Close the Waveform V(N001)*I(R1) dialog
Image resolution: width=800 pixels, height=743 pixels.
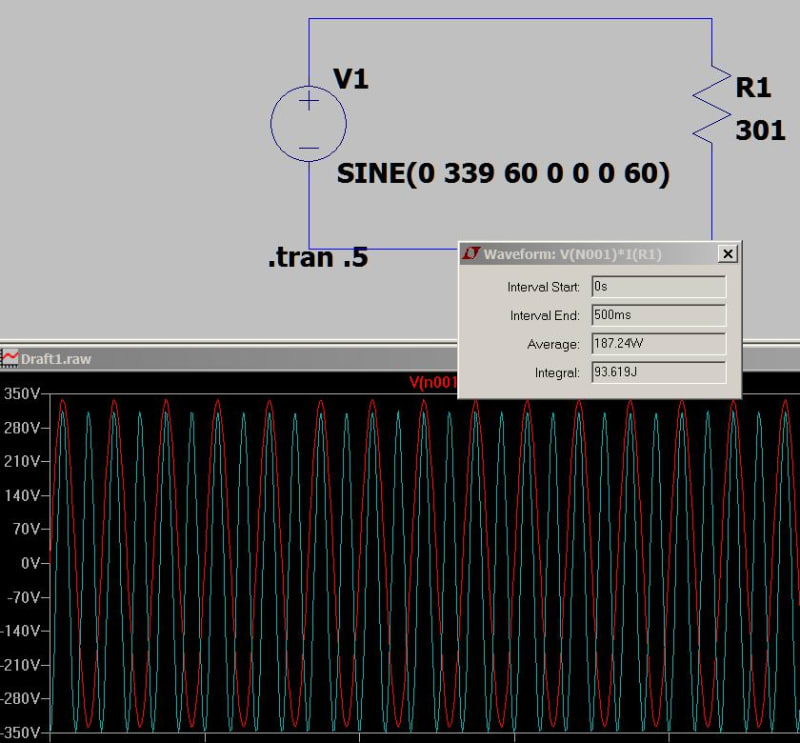pos(728,254)
